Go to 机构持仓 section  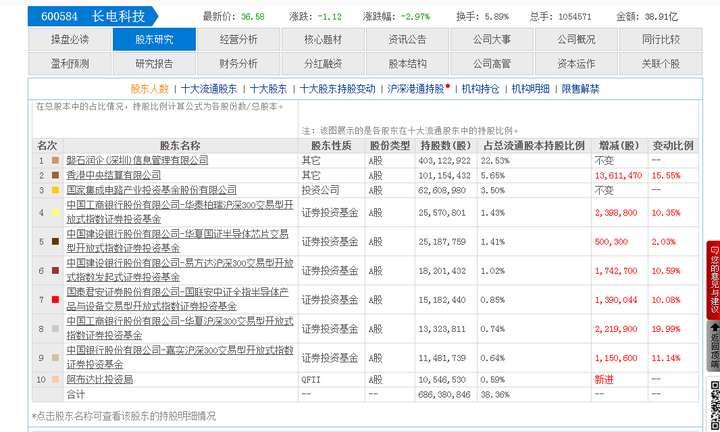pos(480,89)
